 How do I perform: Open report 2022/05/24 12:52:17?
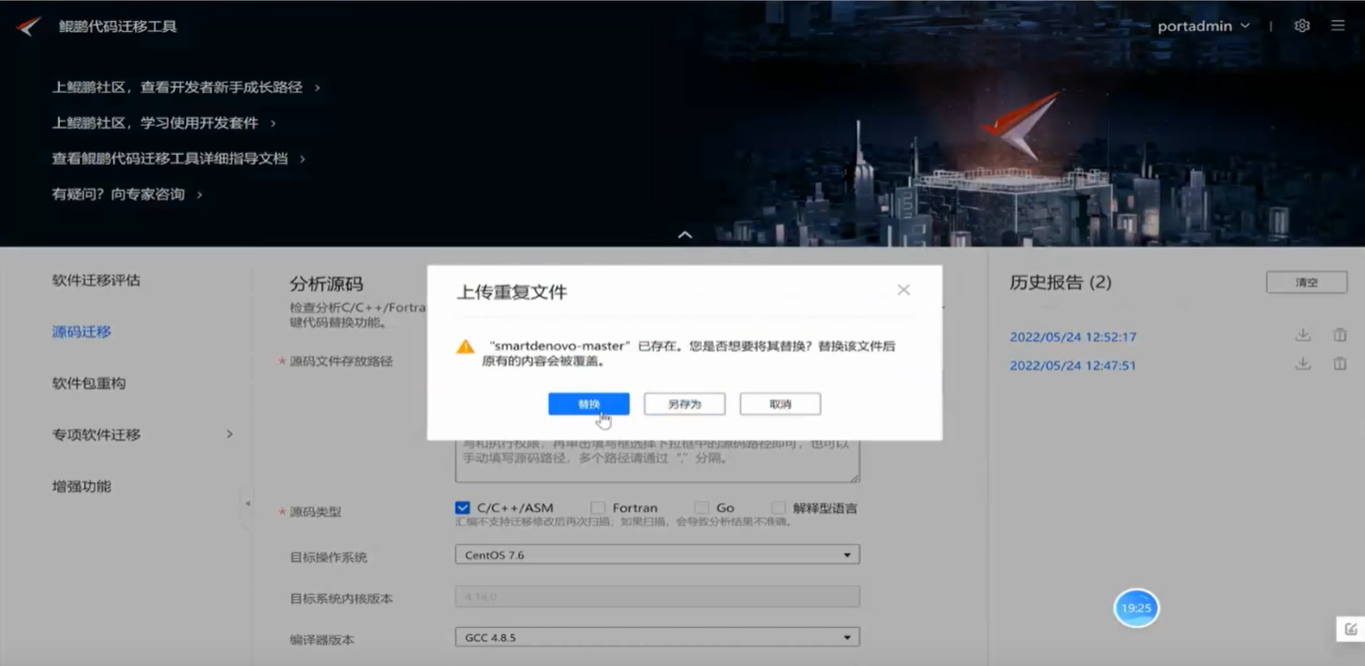(1073, 337)
